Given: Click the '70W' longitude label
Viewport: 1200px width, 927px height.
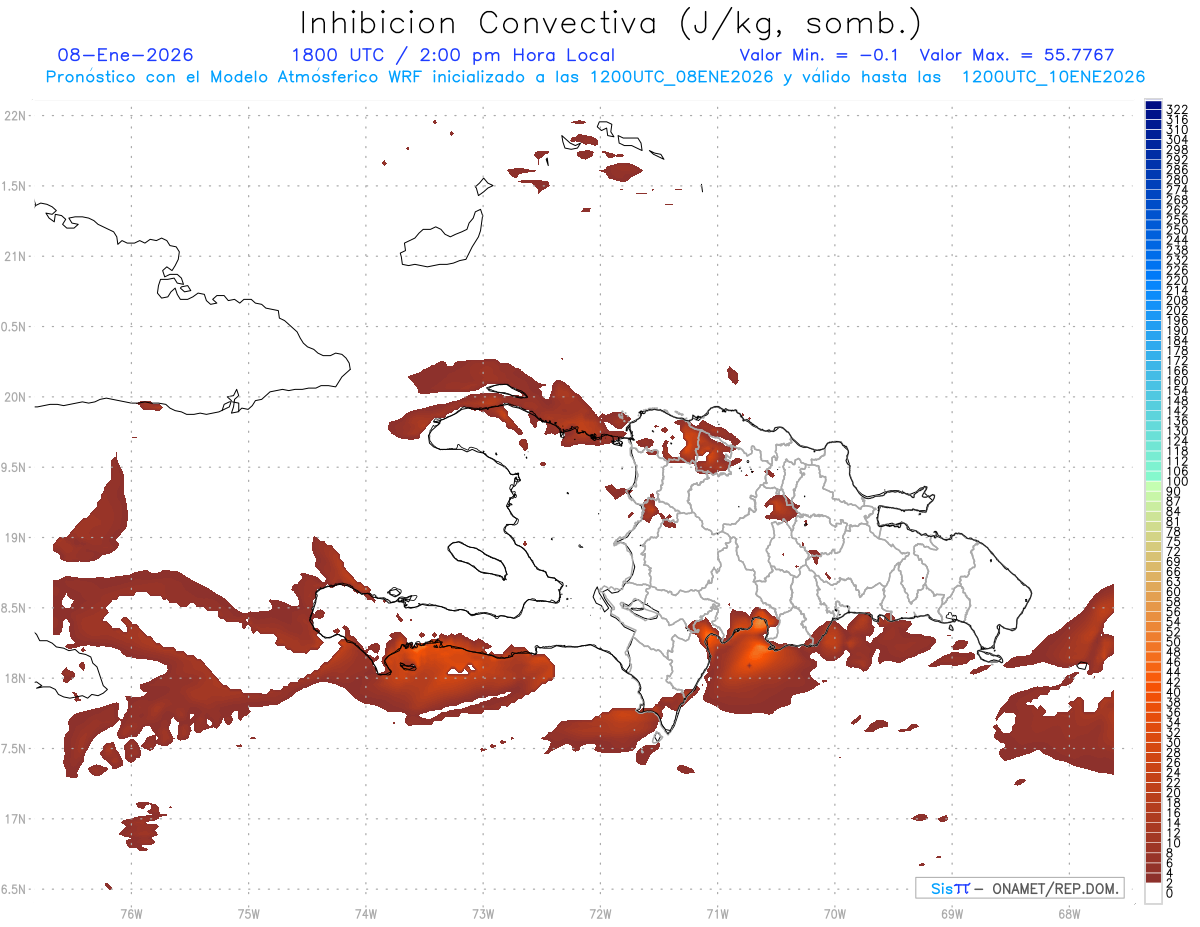Looking at the screenshot, I should (x=835, y=913).
